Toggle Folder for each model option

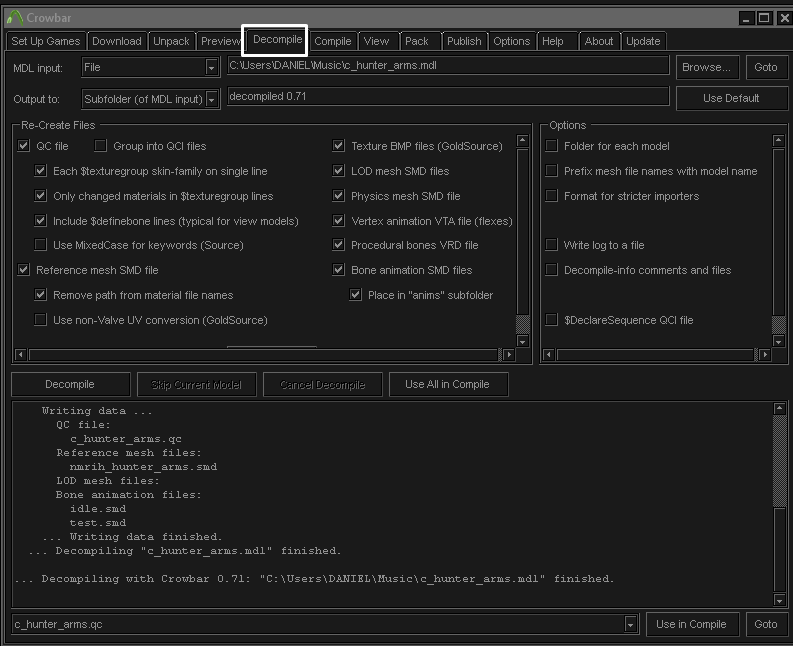point(551,146)
